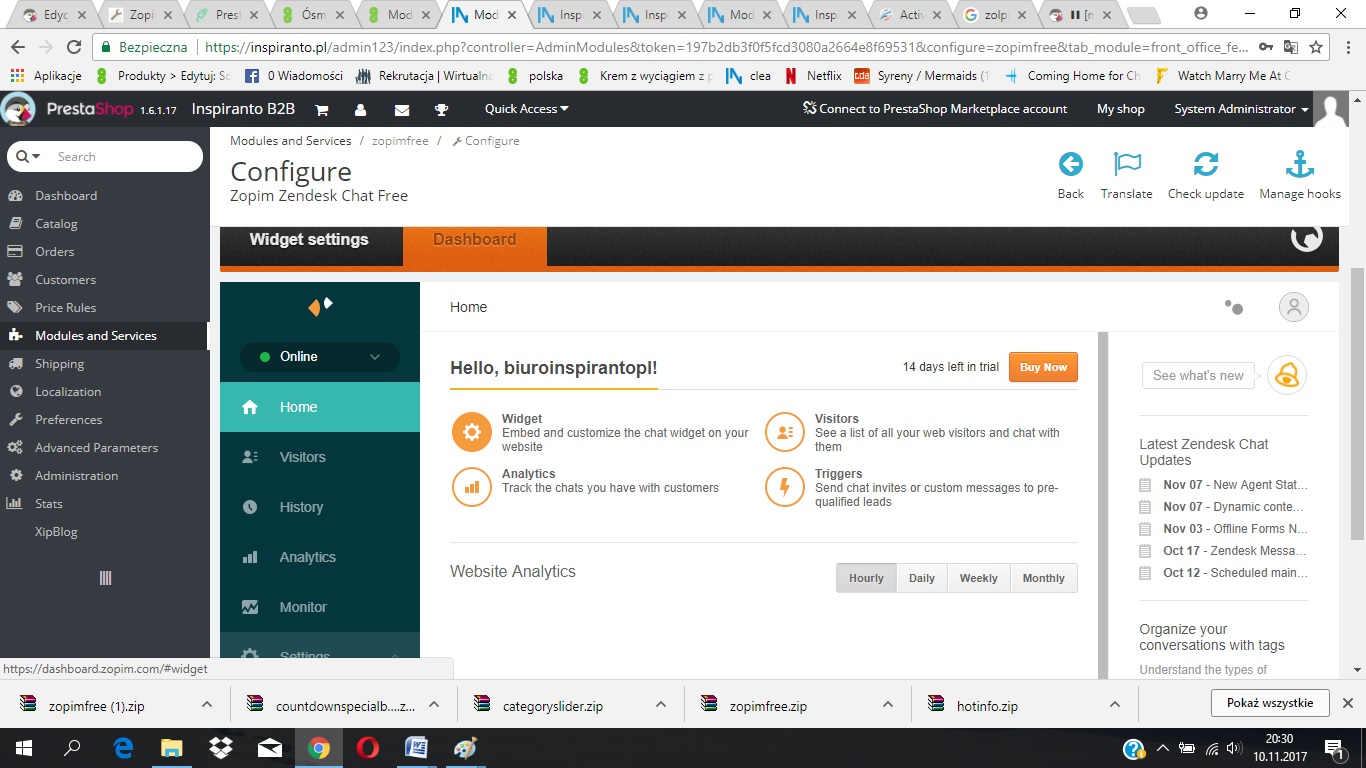Open Visitors in the chat sidebar
The image size is (1366, 768).
click(x=320, y=457)
